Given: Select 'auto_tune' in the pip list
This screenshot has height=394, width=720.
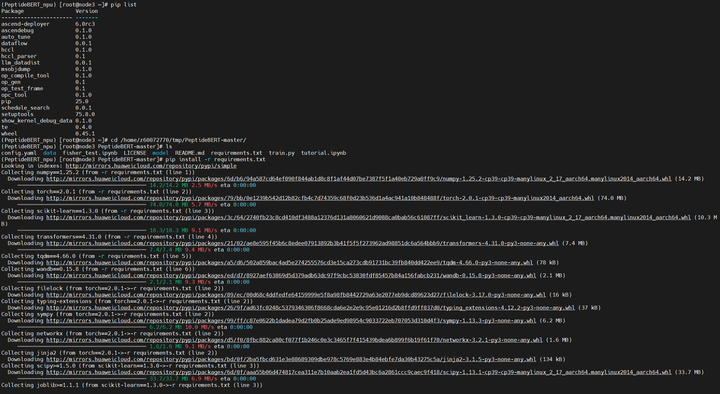Looking at the screenshot, I should coord(16,37).
